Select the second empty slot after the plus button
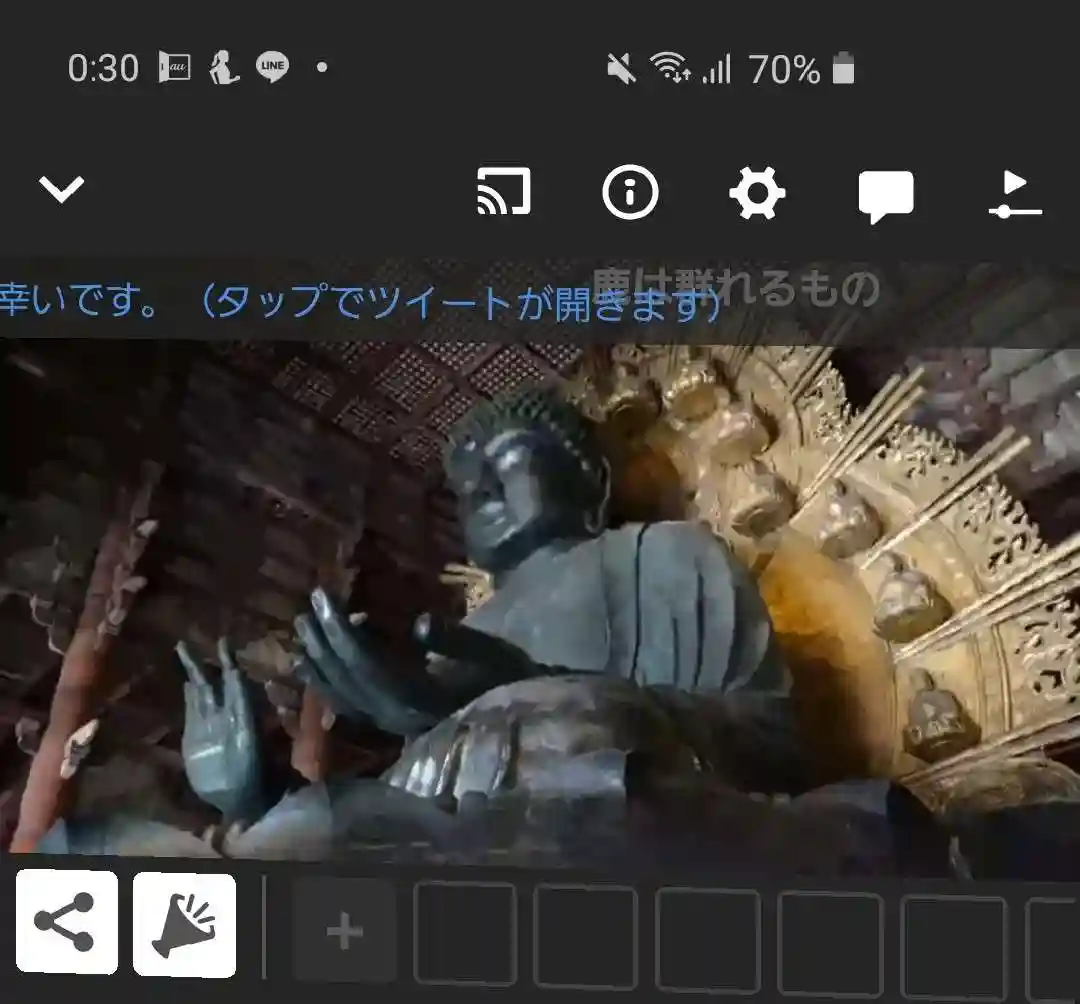 586,935
